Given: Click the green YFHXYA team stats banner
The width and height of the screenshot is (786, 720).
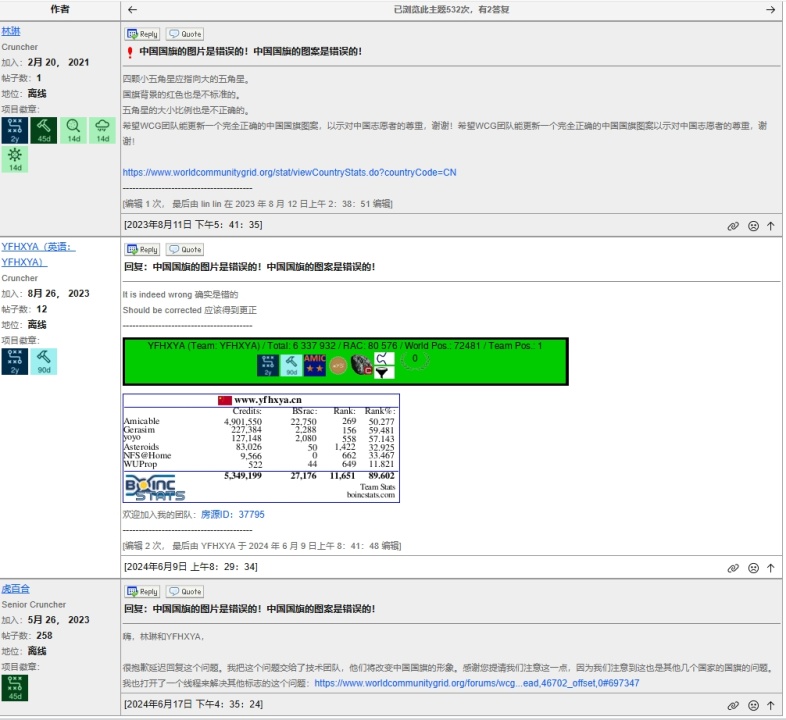Looking at the screenshot, I should (345, 361).
